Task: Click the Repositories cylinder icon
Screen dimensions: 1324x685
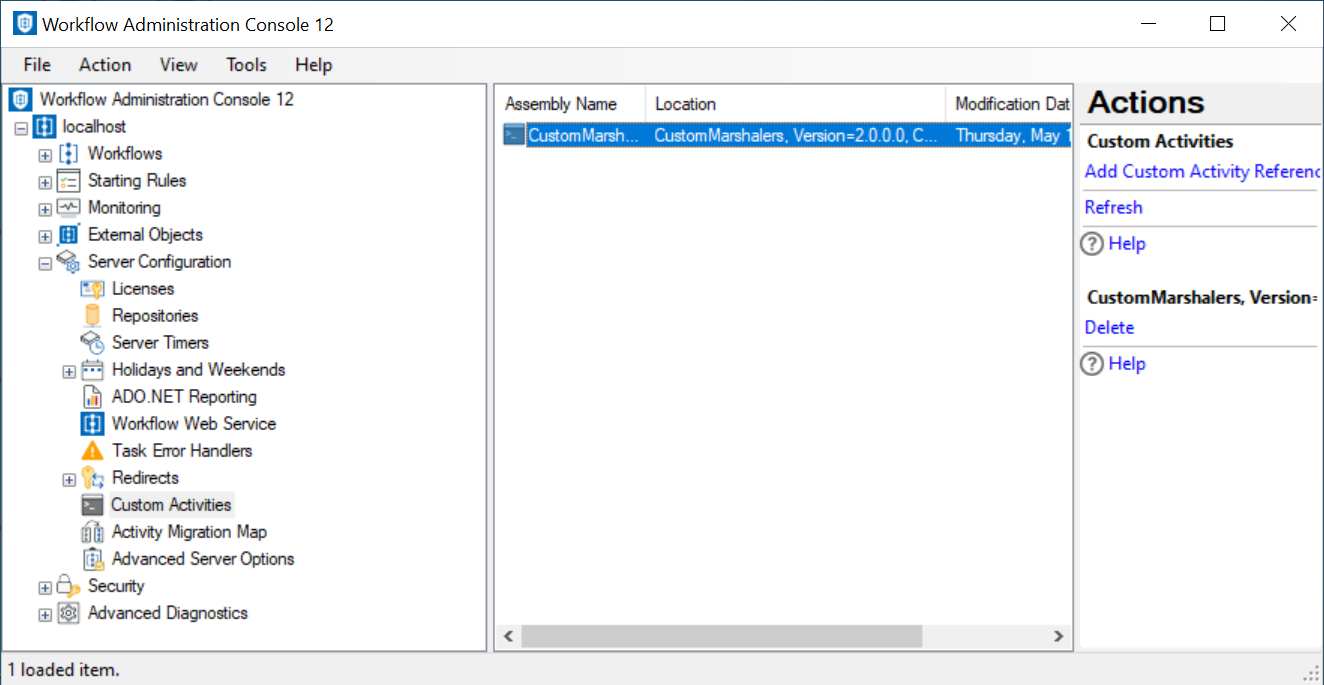Action: (x=93, y=316)
